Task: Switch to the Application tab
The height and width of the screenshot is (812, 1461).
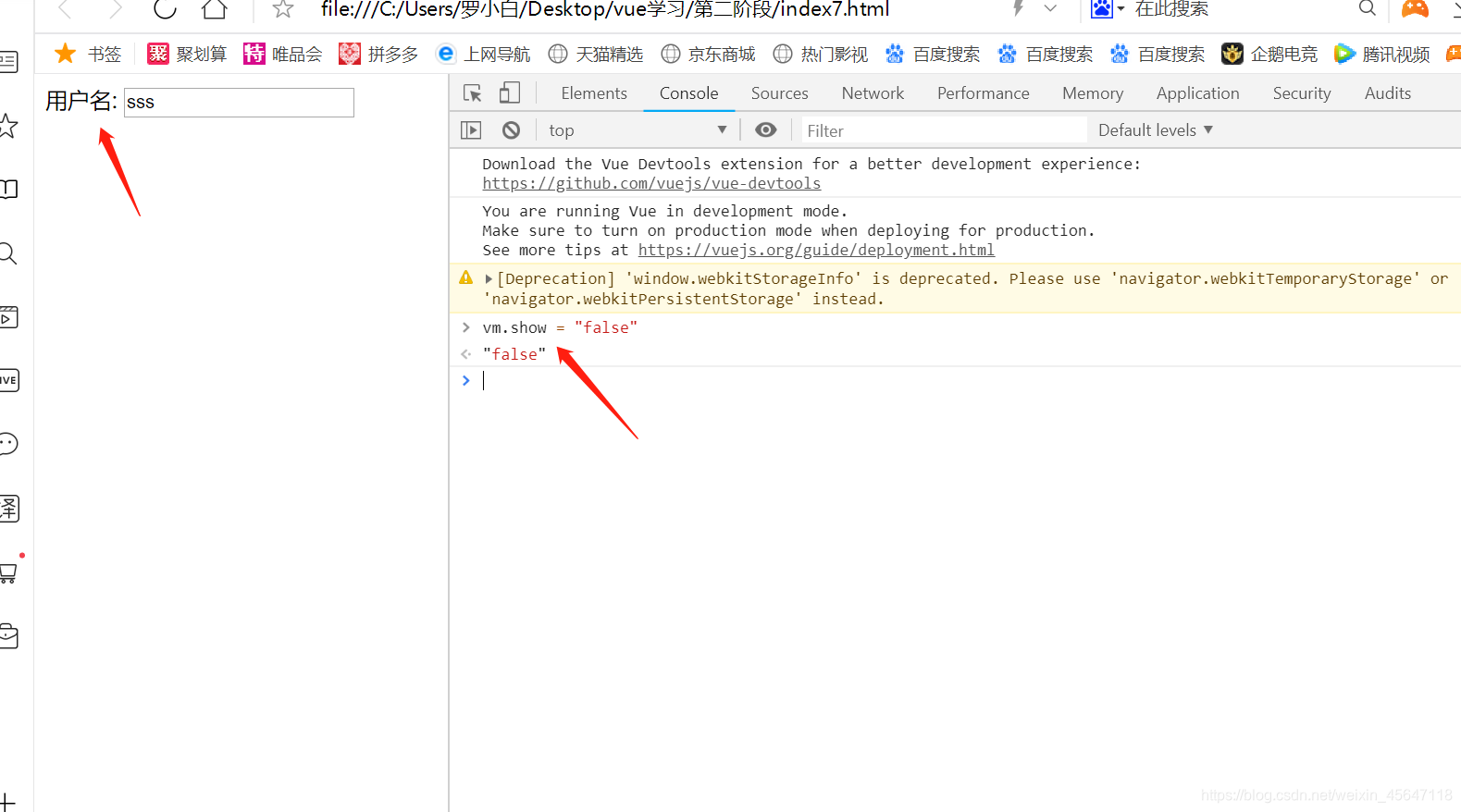Action: pyautogui.click(x=1197, y=93)
